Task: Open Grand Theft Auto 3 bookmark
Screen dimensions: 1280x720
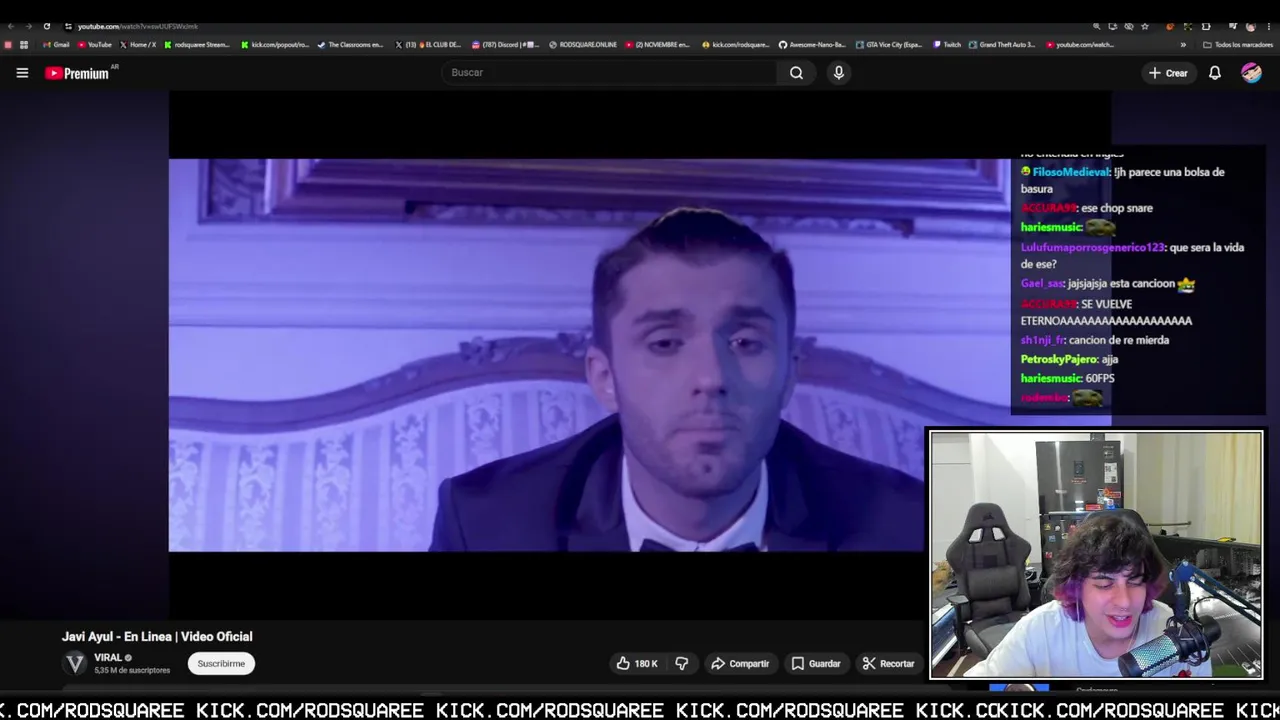Action: click(x=1002, y=45)
